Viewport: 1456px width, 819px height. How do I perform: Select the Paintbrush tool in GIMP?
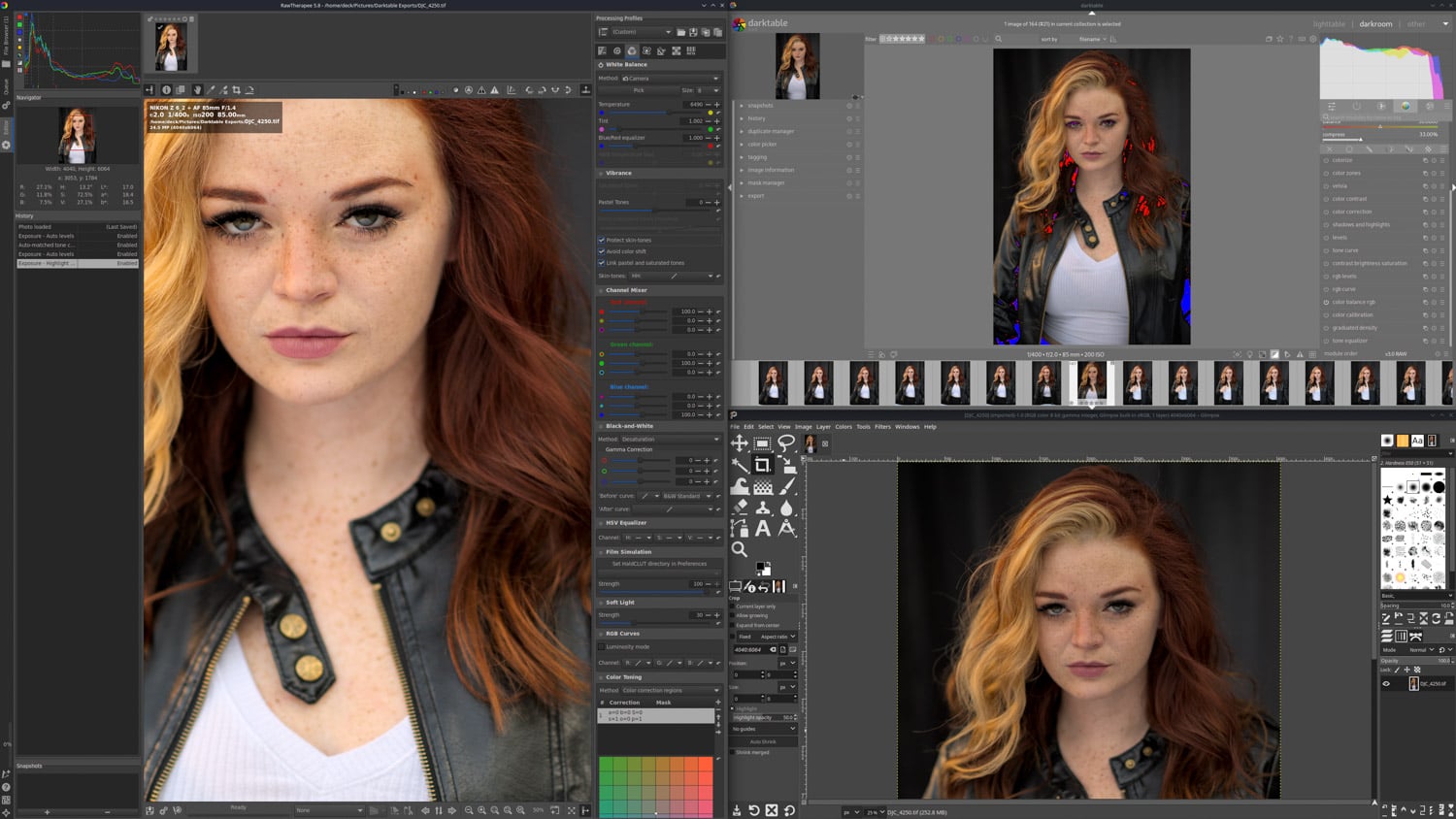tap(786, 486)
